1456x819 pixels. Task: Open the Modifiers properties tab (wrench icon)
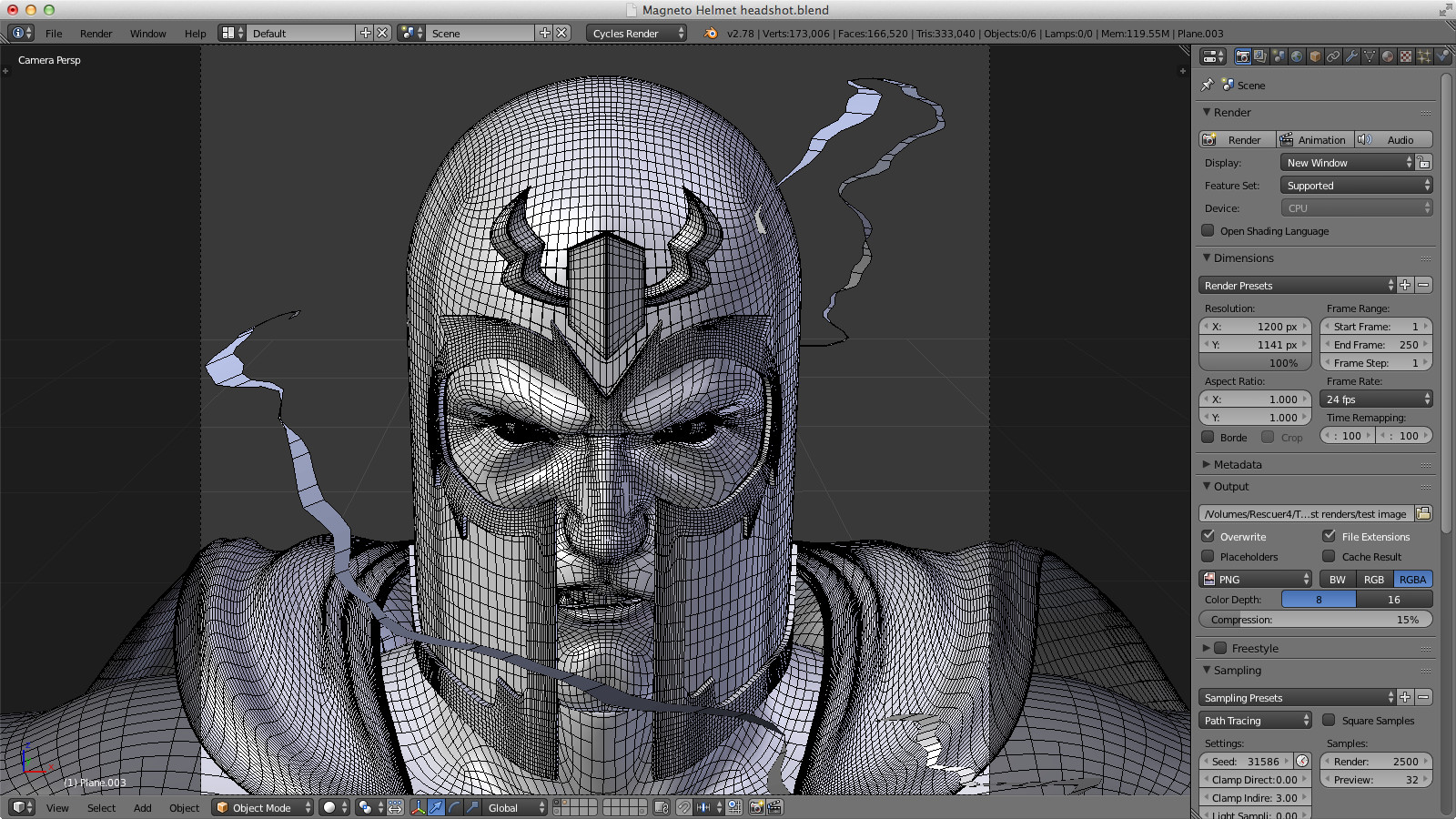(1351, 56)
